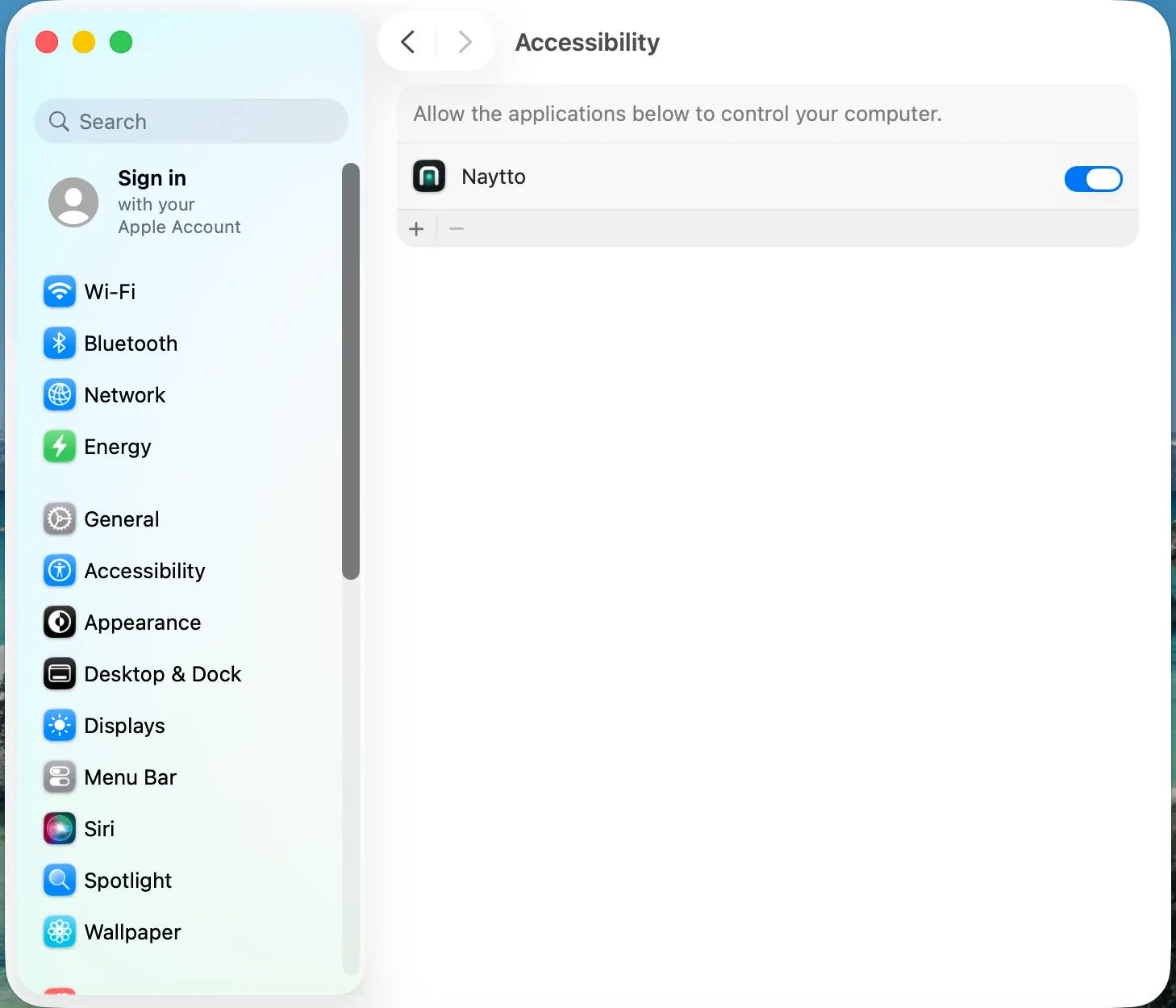Screen dimensions: 1176x1008
Task: Go back with the left chevron
Action: click(x=408, y=42)
